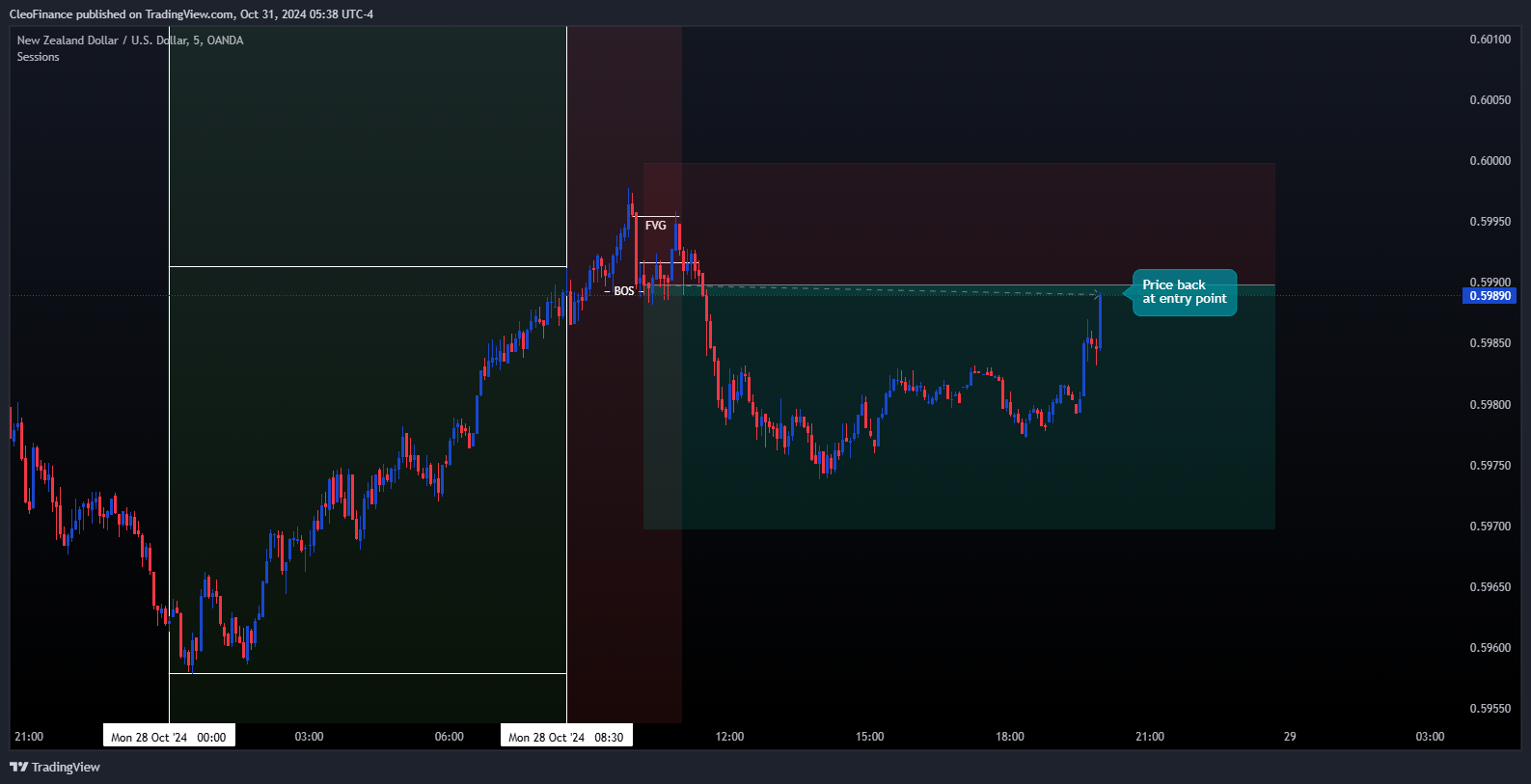Click the 'Price back at entry point' callout
This screenshot has height=784, width=1531.
pos(1184,292)
